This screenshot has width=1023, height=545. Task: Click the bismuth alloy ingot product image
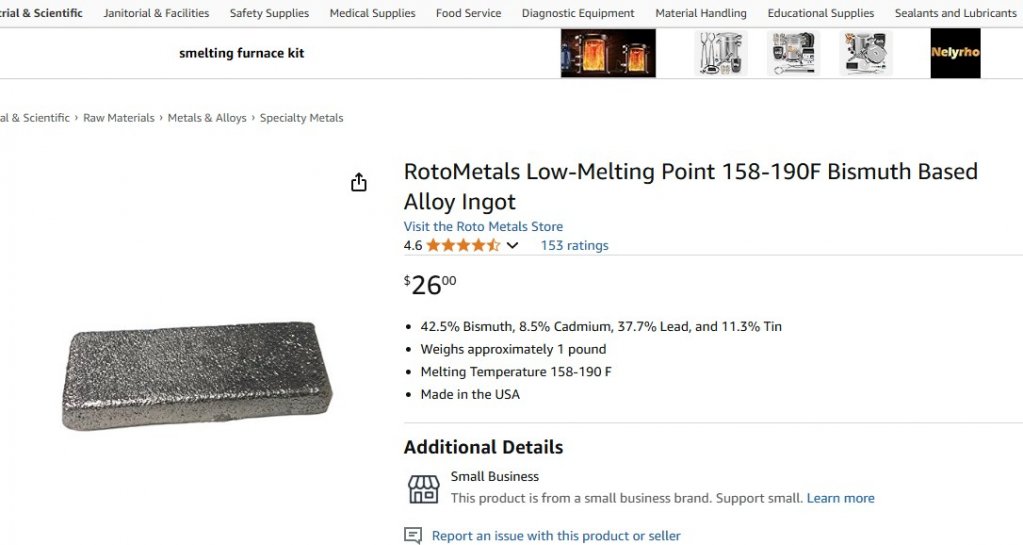[x=197, y=376]
